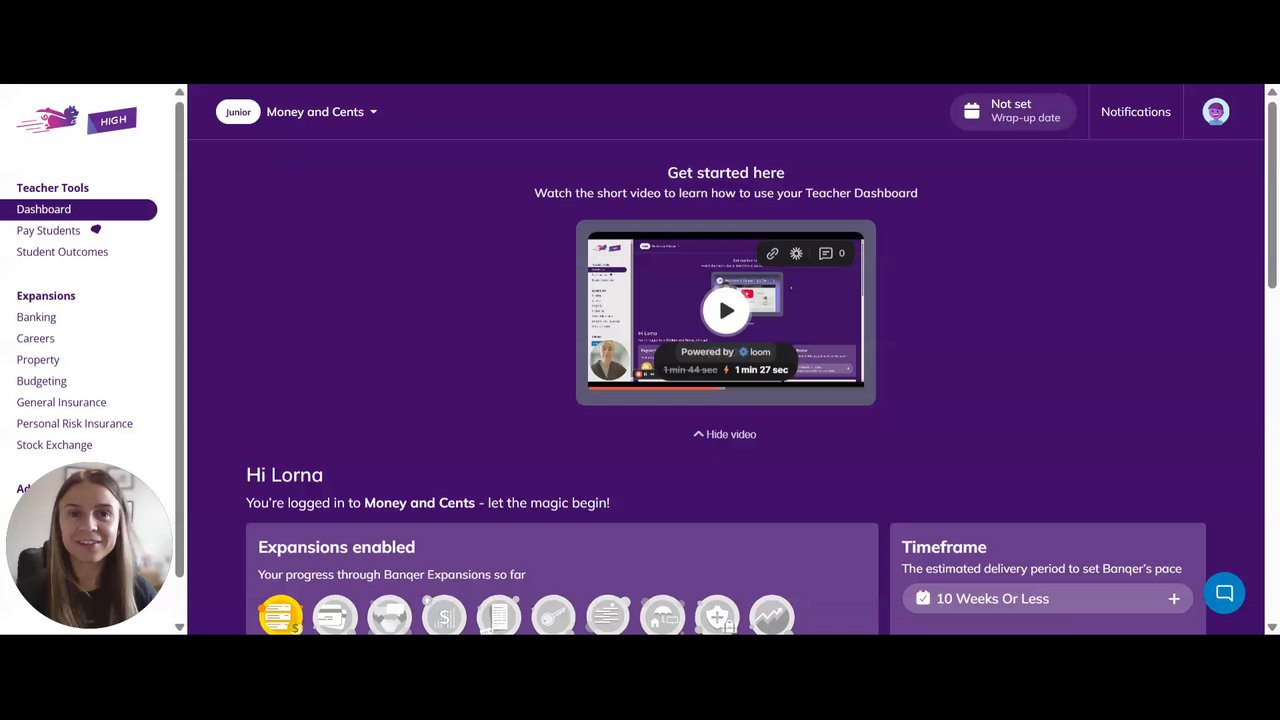
Task: Select Stock Exchange in the sidebar
Action: [54, 445]
